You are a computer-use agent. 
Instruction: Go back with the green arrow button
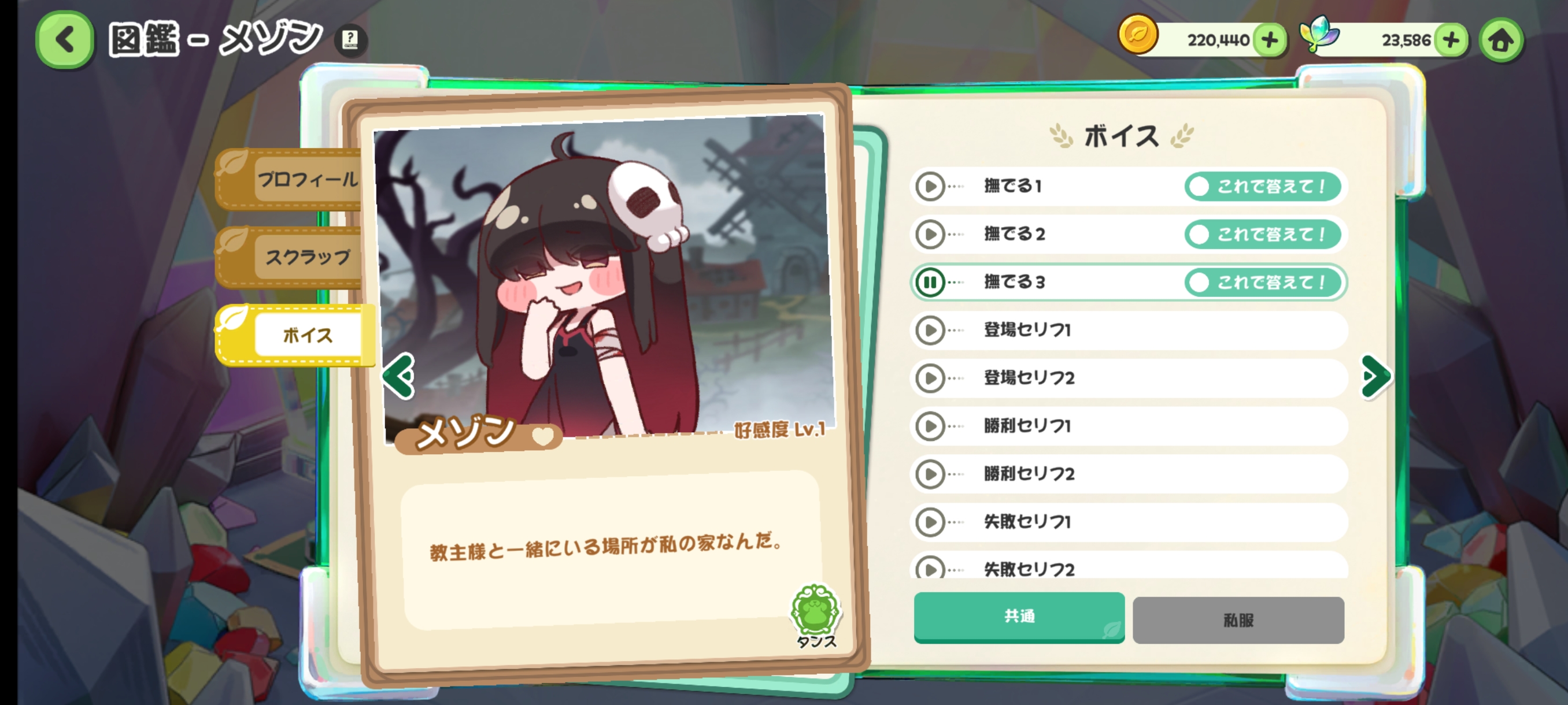[x=65, y=39]
